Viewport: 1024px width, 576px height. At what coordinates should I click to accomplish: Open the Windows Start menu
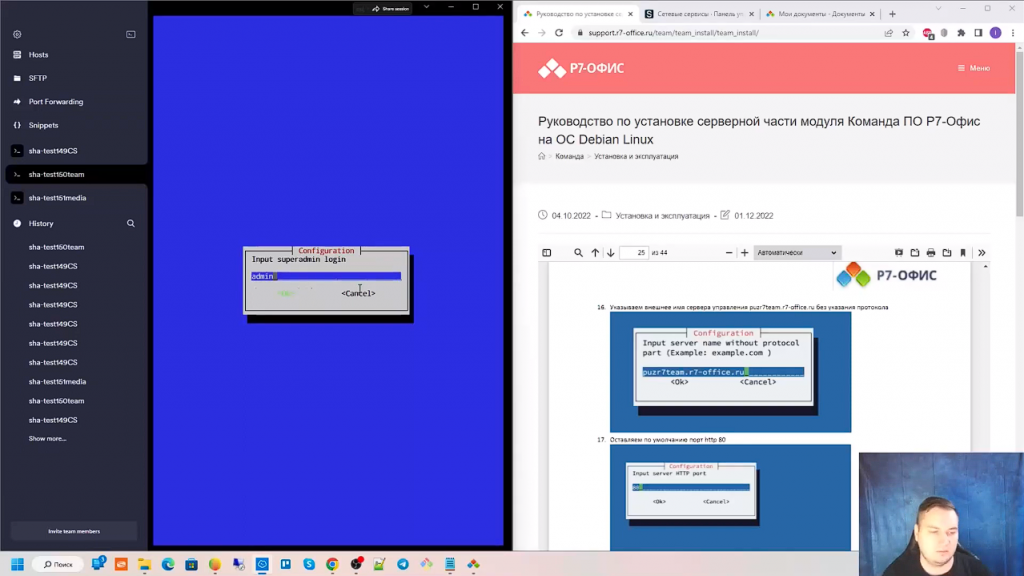pyautogui.click(x=18, y=564)
